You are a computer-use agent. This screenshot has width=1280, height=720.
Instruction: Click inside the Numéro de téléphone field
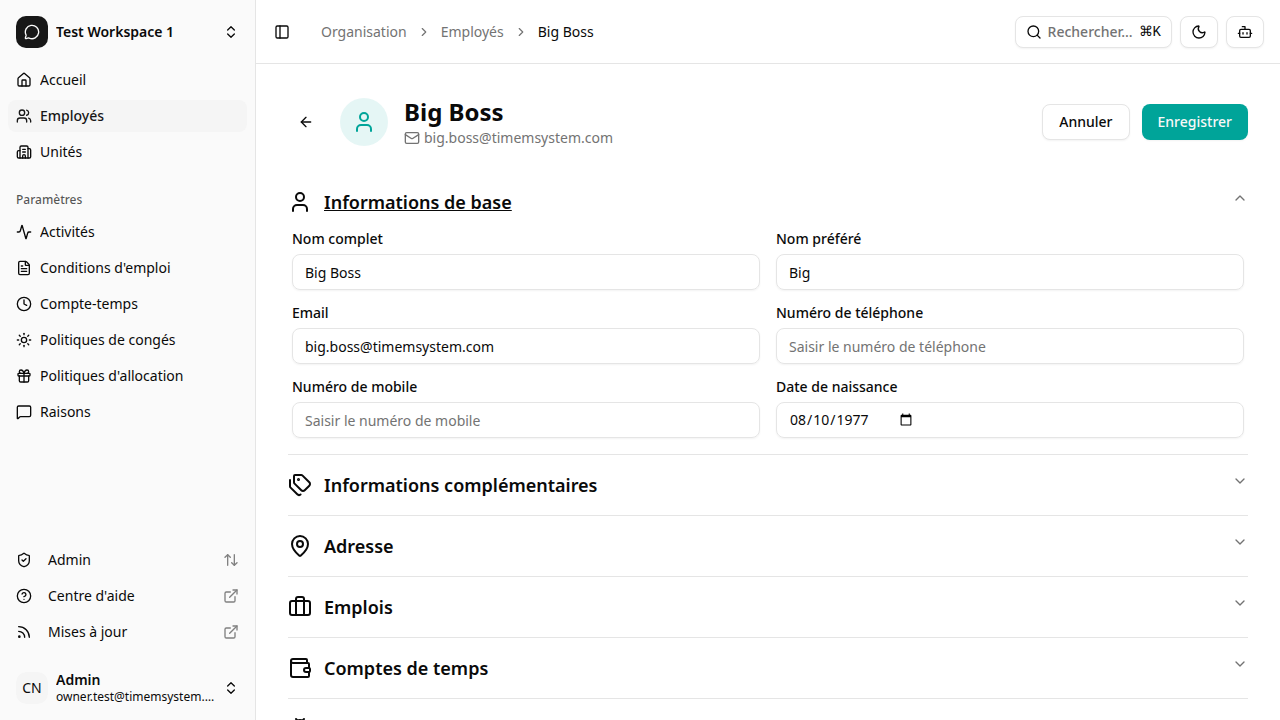(1009, 346)
